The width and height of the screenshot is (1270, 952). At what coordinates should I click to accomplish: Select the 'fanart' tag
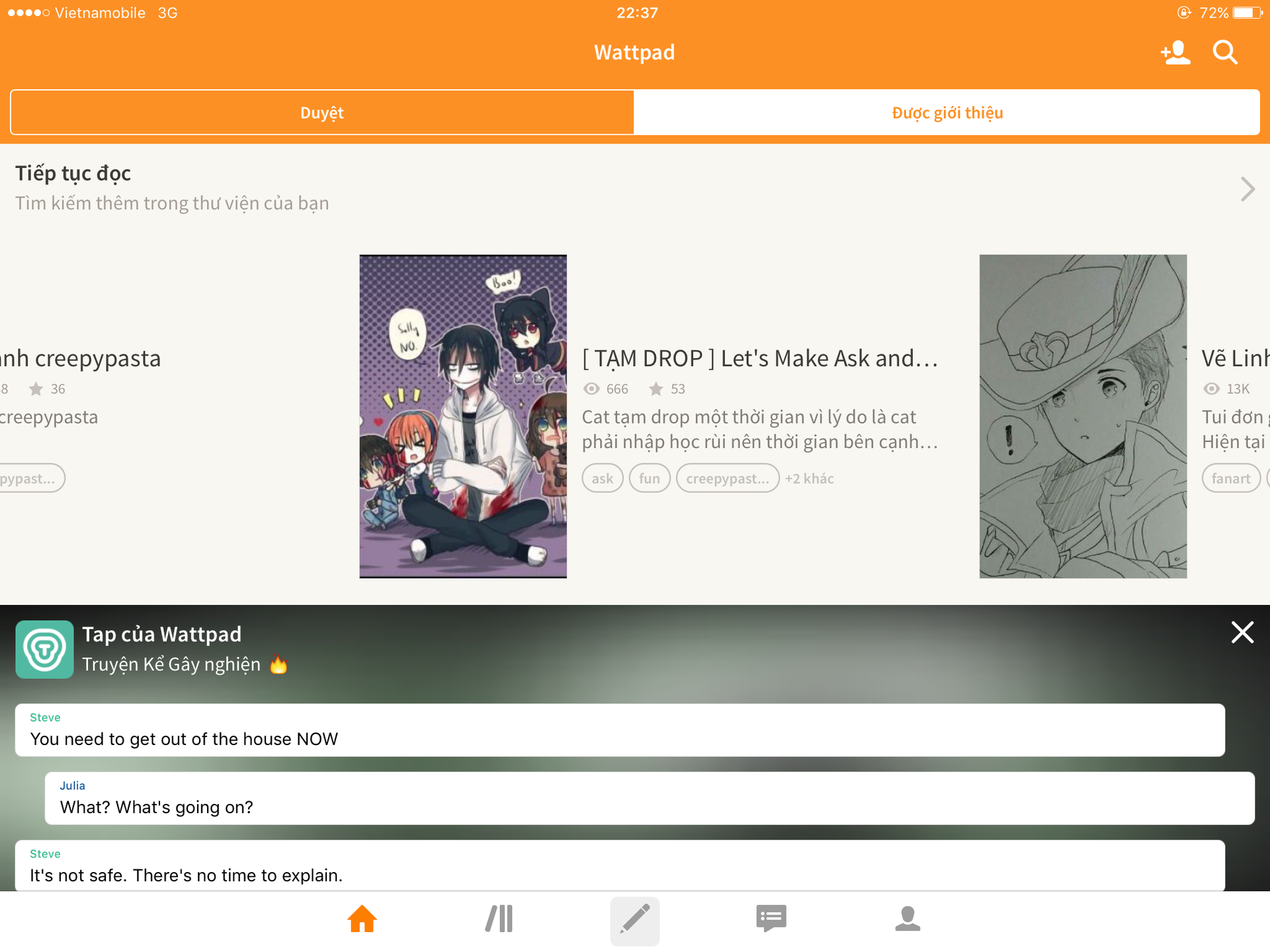click(1230, 479)
